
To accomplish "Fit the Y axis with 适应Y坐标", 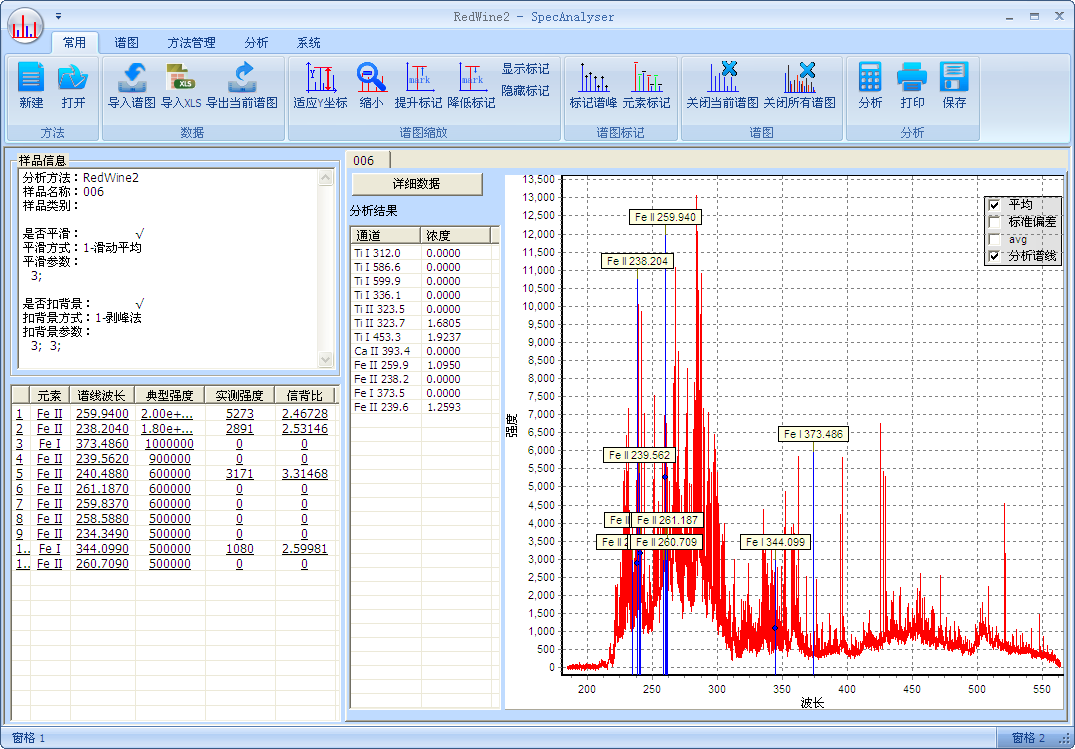I will pos(320,85).
